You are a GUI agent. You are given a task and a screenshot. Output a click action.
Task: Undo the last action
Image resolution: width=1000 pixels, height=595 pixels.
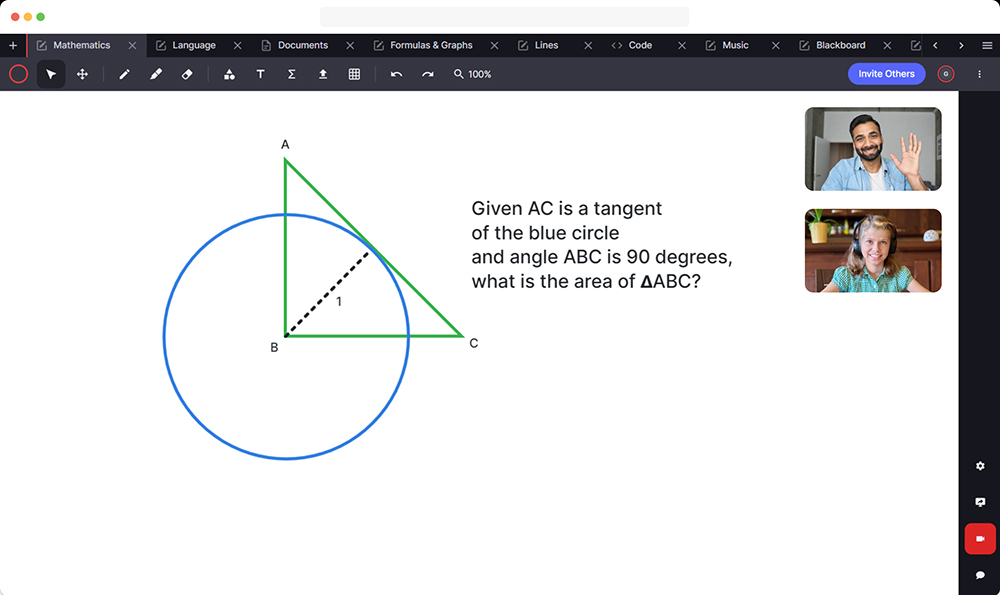click(396, 74)
